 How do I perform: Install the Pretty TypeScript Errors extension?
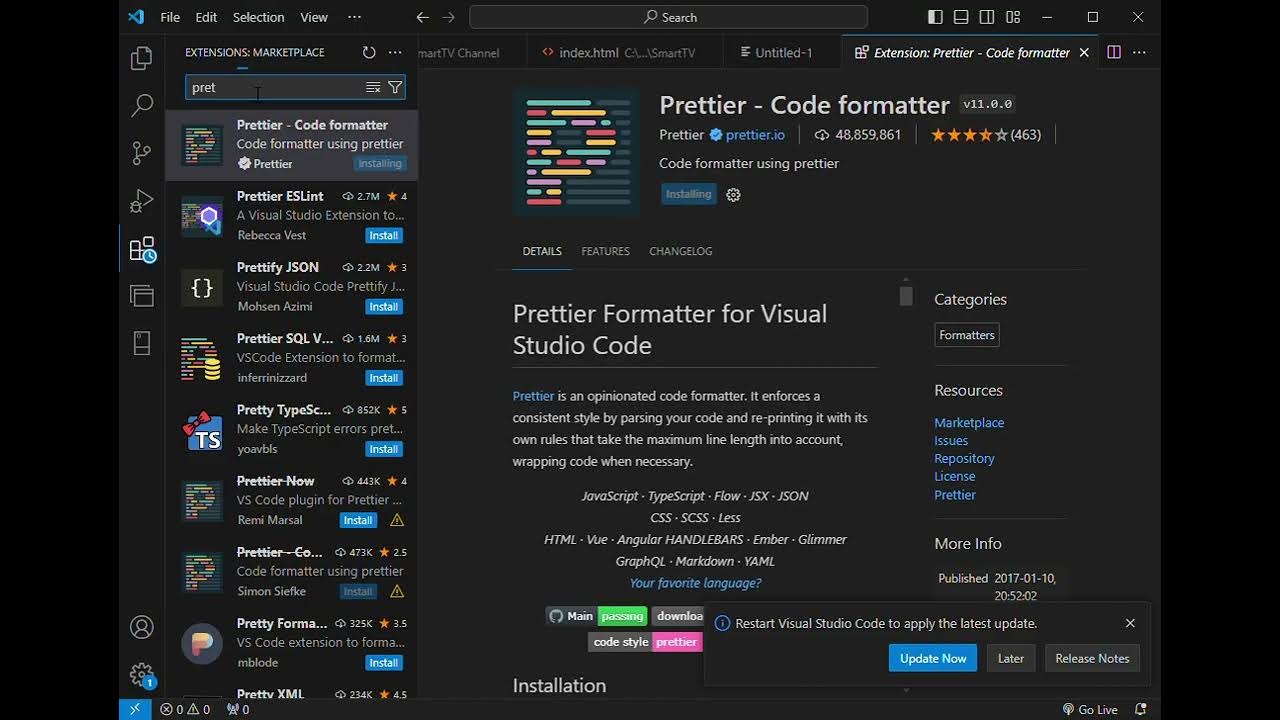(x=384, y=449)
